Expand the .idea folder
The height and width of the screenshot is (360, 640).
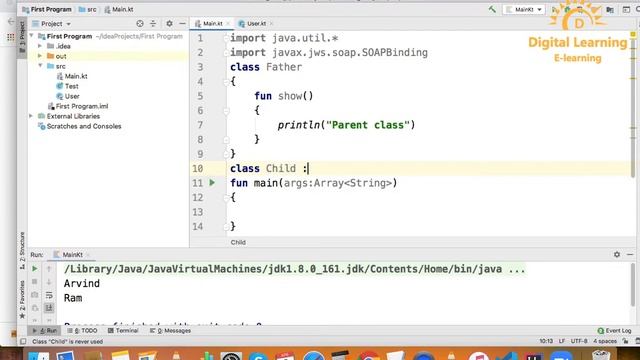pyautogui.click(x=40, y=46)
